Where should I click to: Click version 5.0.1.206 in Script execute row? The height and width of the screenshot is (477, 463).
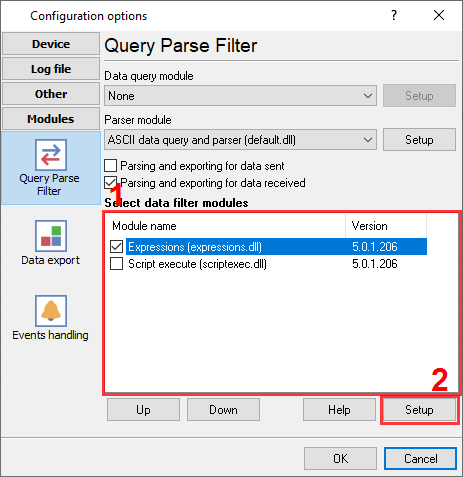tap(375, 264)
